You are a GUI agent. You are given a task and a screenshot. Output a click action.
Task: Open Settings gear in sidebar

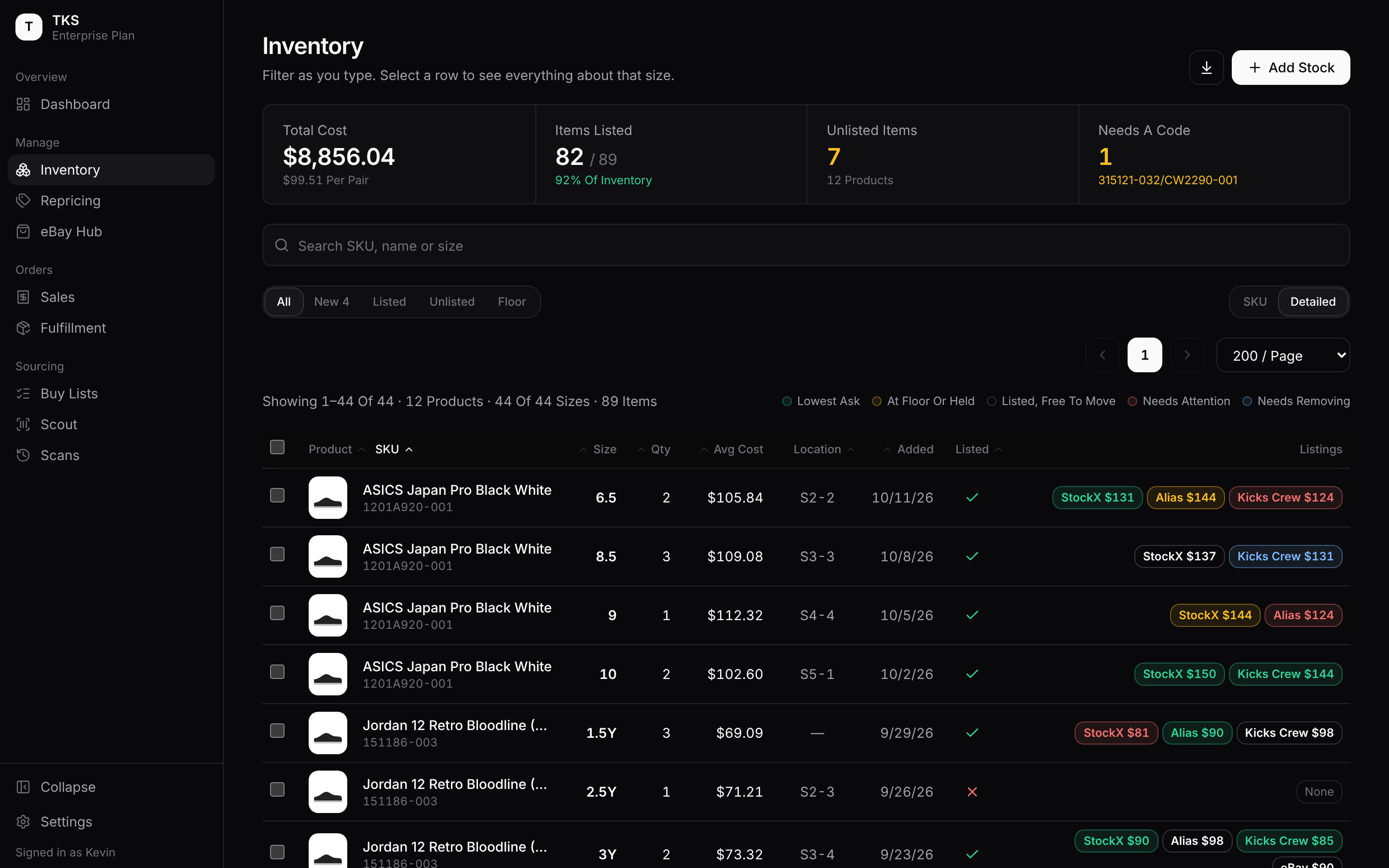pos(111,822)
